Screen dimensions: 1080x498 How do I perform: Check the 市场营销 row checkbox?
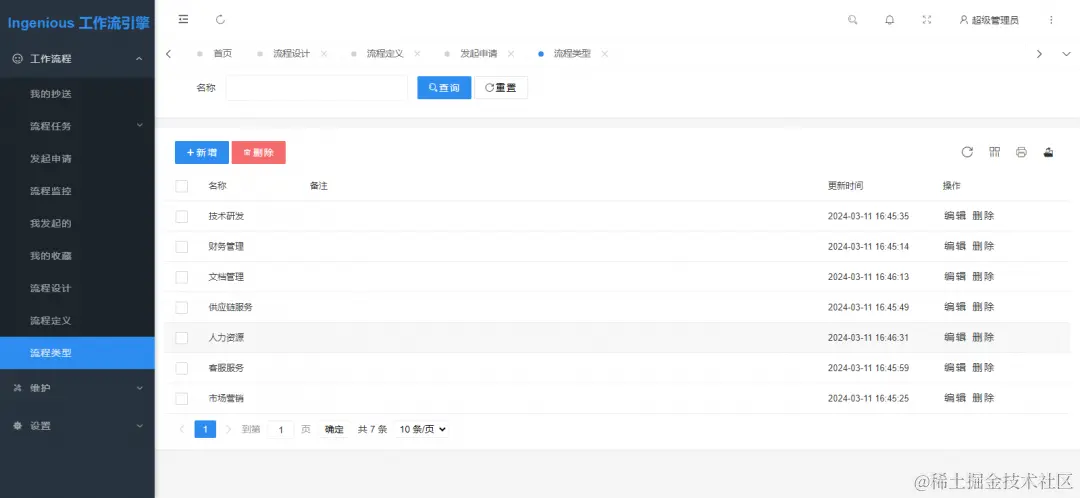182,398
